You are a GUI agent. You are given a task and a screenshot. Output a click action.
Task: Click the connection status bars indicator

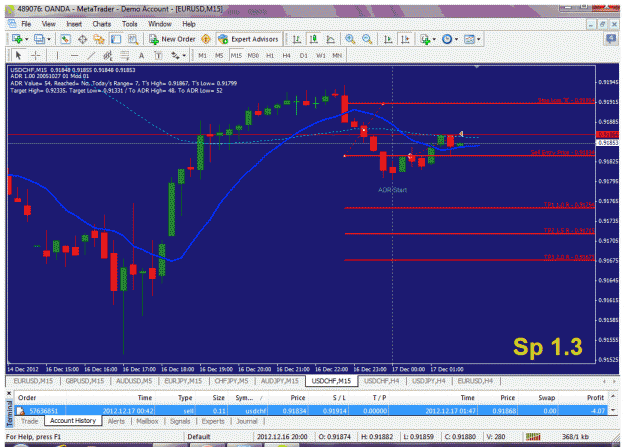pyautogui.click(x=533, y=437)
